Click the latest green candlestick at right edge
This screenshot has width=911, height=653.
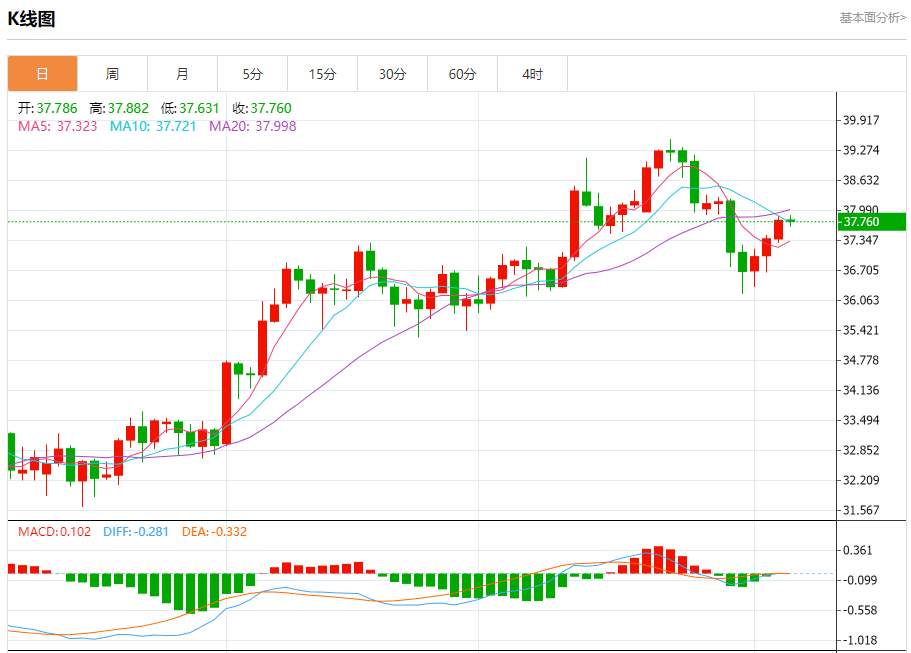[x=790, y=221]
